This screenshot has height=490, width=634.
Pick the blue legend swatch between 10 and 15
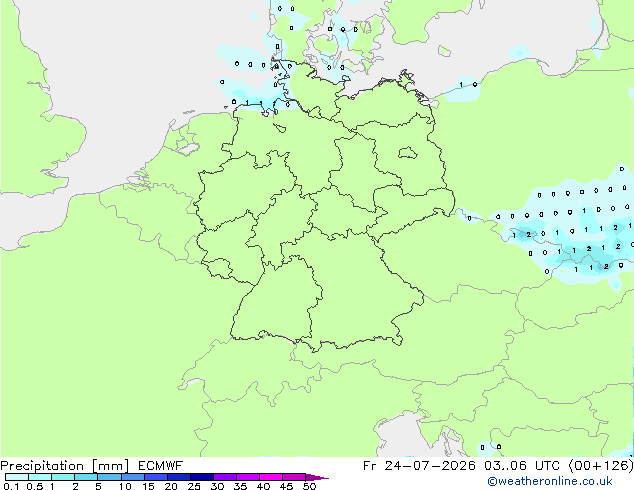click(x=132, y=477)
